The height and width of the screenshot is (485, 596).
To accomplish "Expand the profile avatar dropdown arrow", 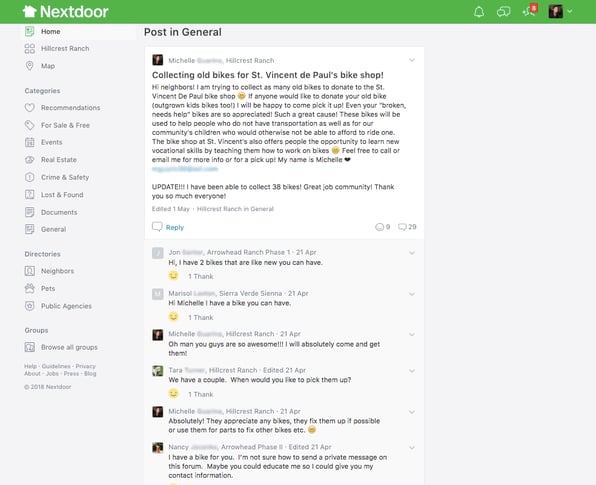I will point(570,11).
